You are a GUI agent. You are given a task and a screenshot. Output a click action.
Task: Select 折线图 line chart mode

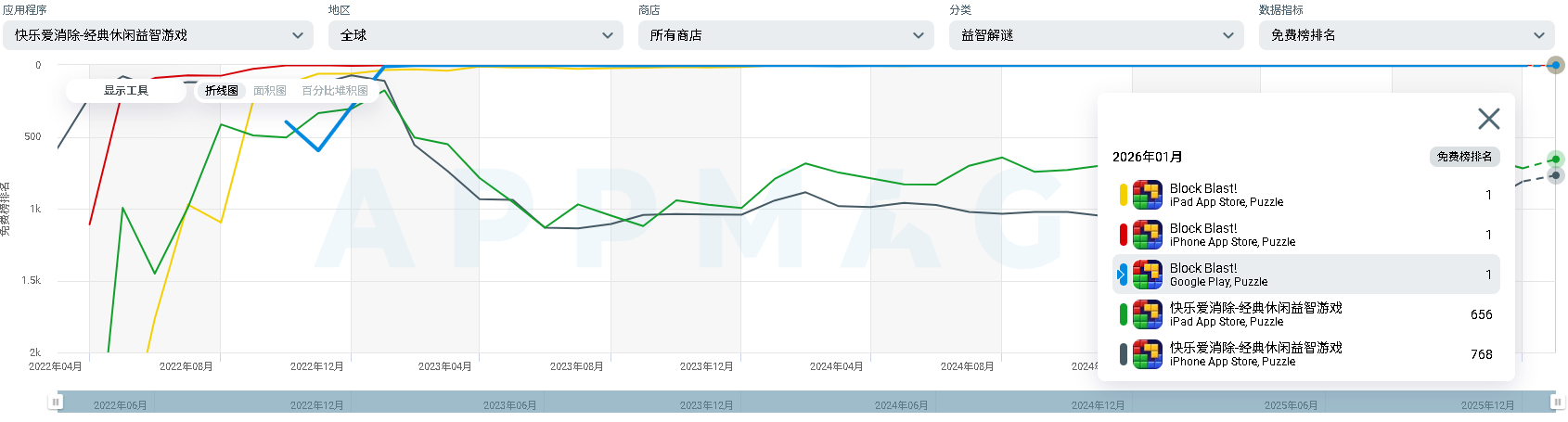222,91
